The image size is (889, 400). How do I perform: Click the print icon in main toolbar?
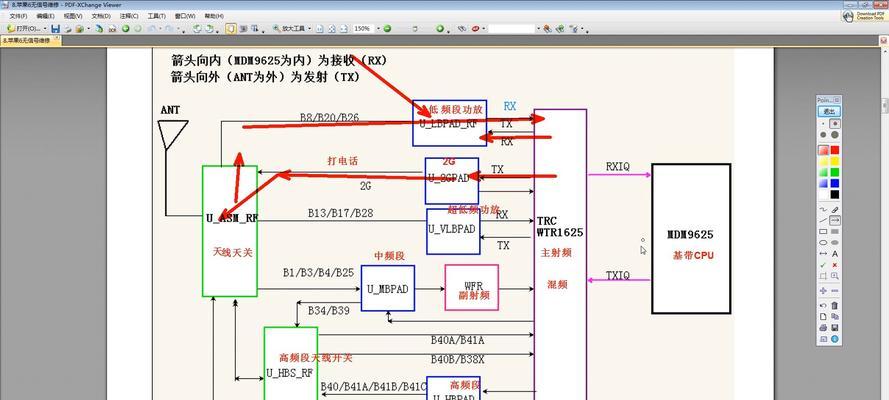67,28
